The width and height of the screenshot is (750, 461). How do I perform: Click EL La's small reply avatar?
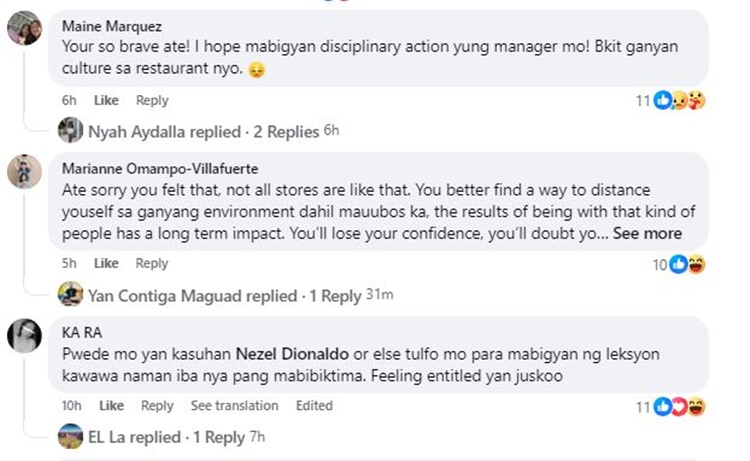70,437
